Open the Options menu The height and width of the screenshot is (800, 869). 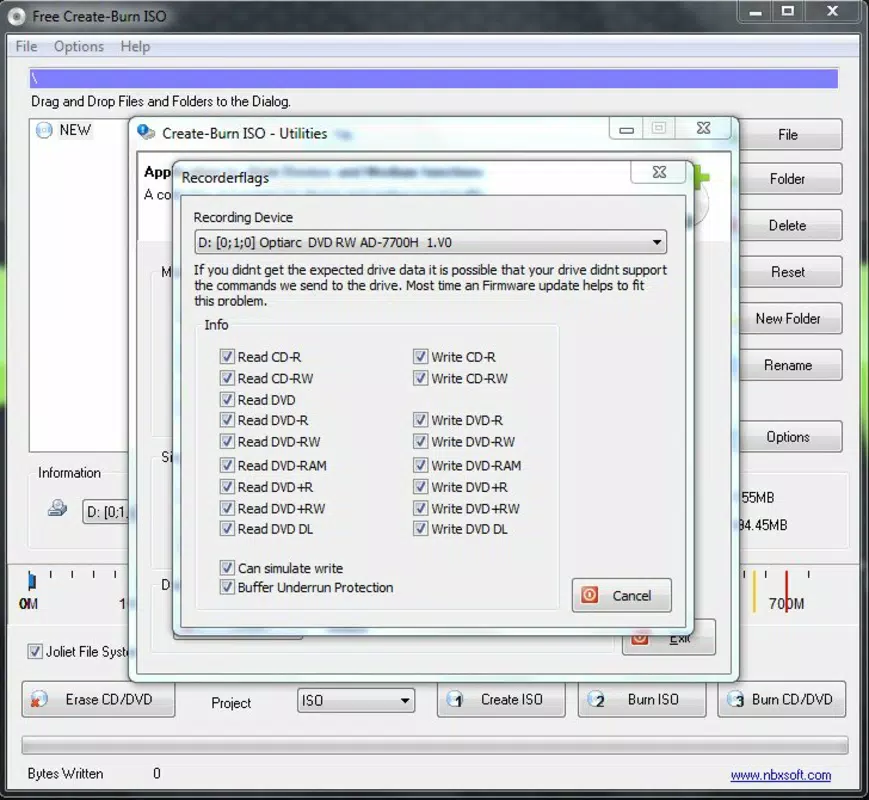click(79, 47)
